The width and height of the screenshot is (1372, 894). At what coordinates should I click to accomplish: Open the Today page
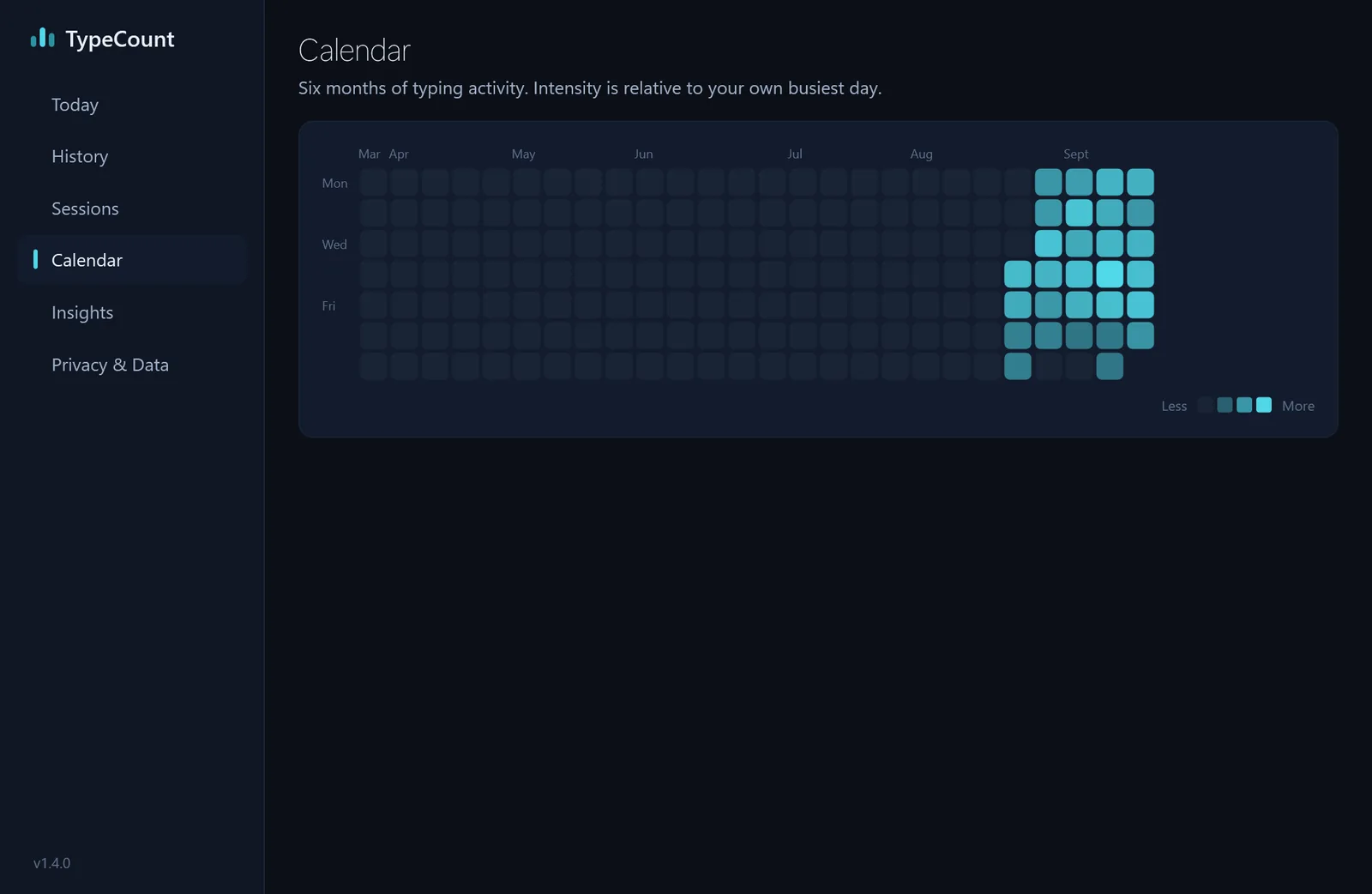(x=75, y=105)
